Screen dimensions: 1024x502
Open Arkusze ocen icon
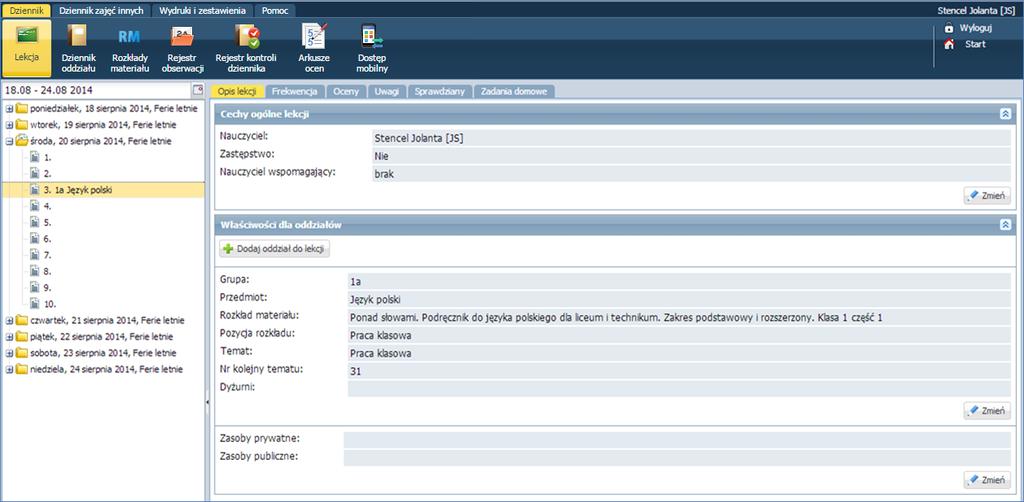[315, 37]
